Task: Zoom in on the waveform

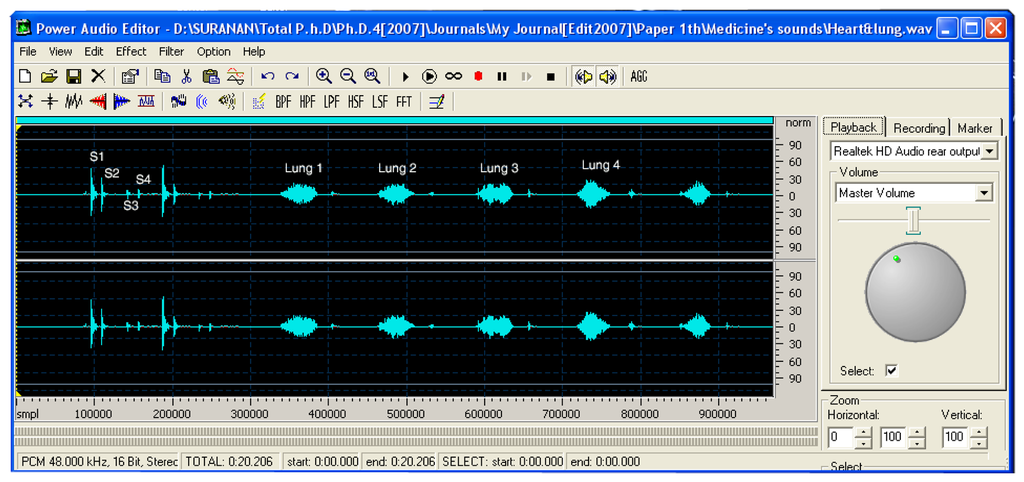Action: pyautogui.click(x=324, y=76)
